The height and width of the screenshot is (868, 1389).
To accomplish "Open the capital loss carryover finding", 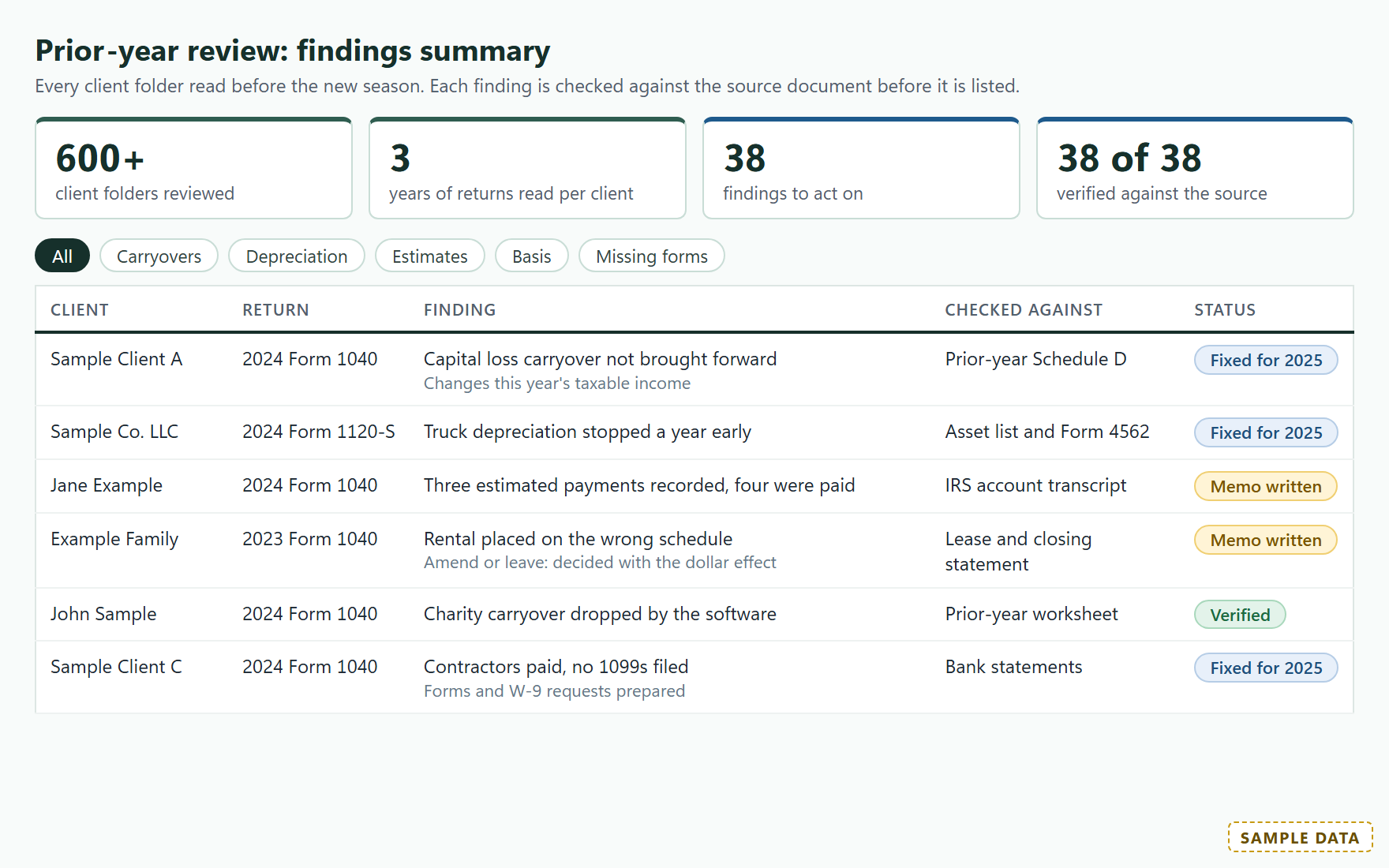I will click(x=600, y=359).
